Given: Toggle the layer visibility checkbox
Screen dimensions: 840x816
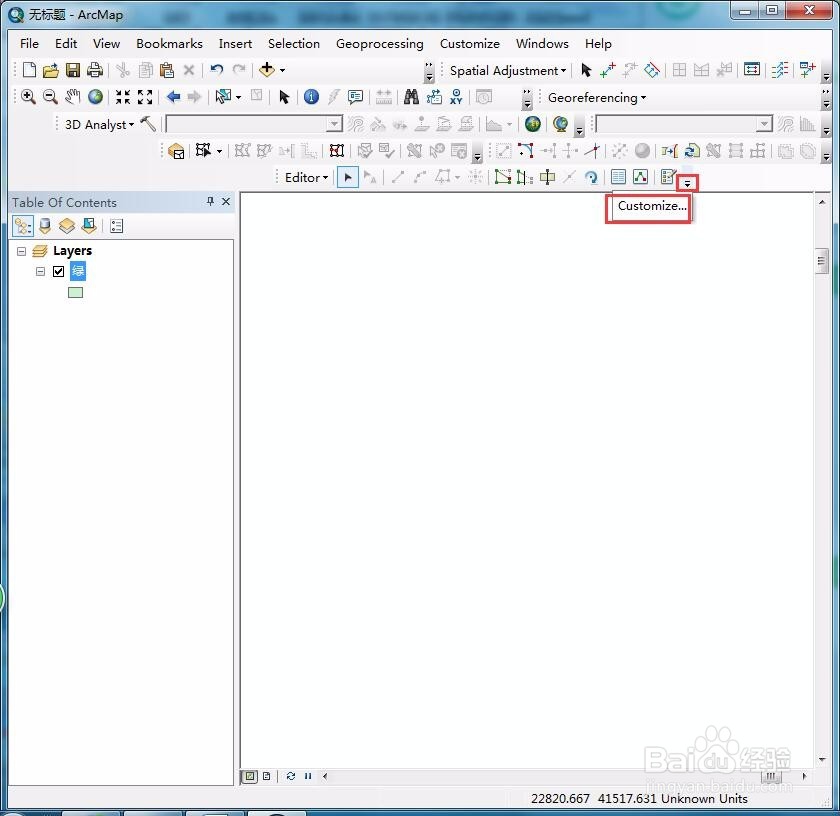Looking at the screenshot, I should pos(58,272).
